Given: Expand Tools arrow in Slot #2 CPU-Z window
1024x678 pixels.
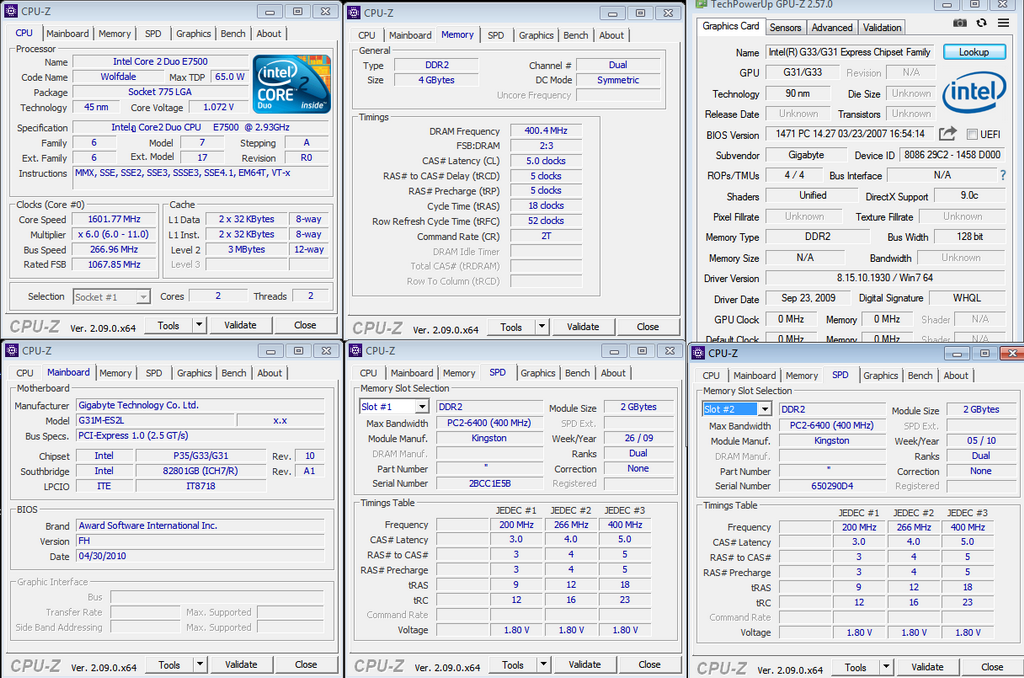Looking at the screenshot, I should click(886, 667).
